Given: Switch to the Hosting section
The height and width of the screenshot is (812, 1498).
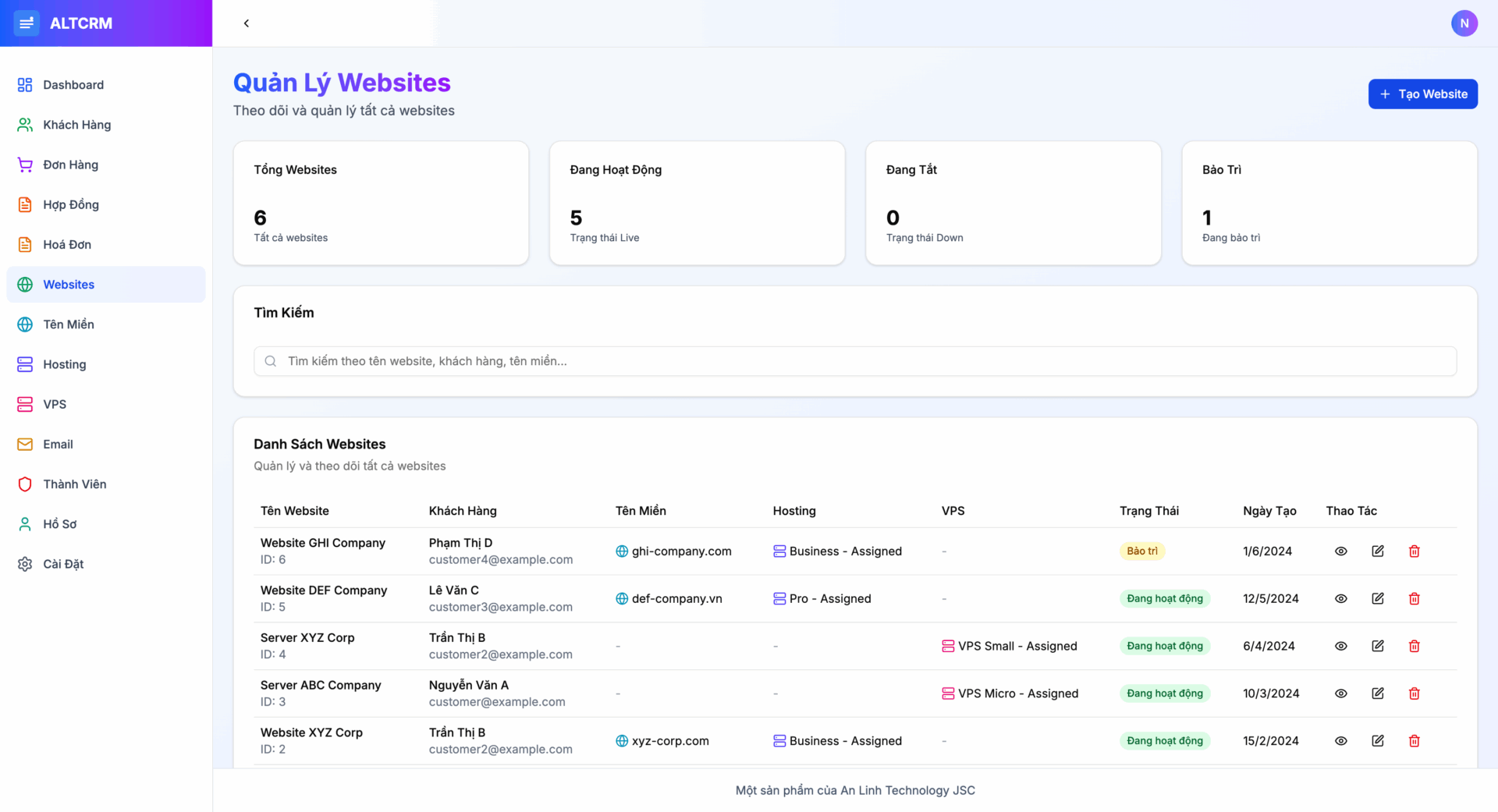Looking at the screenshot, I should pyautogui.click(x=64, y=363).
